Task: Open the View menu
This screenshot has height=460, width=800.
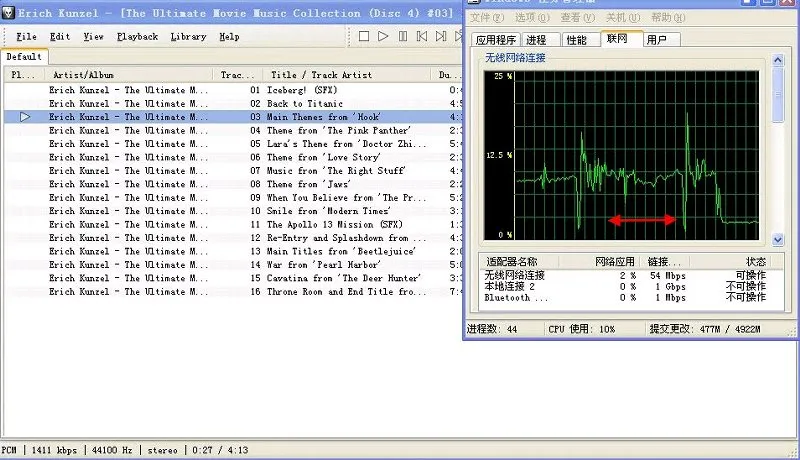Action: click(x=93, y=37)
